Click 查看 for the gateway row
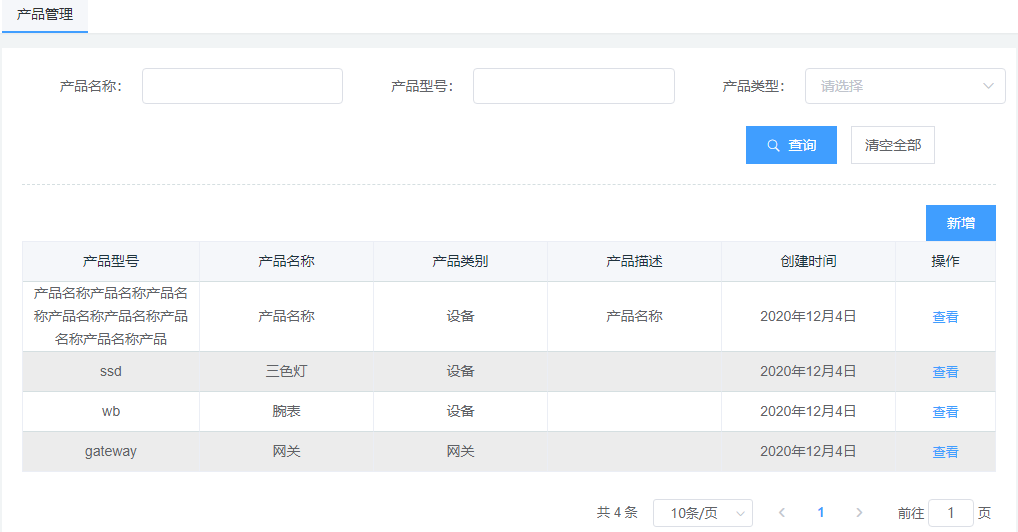 point(945,452)
